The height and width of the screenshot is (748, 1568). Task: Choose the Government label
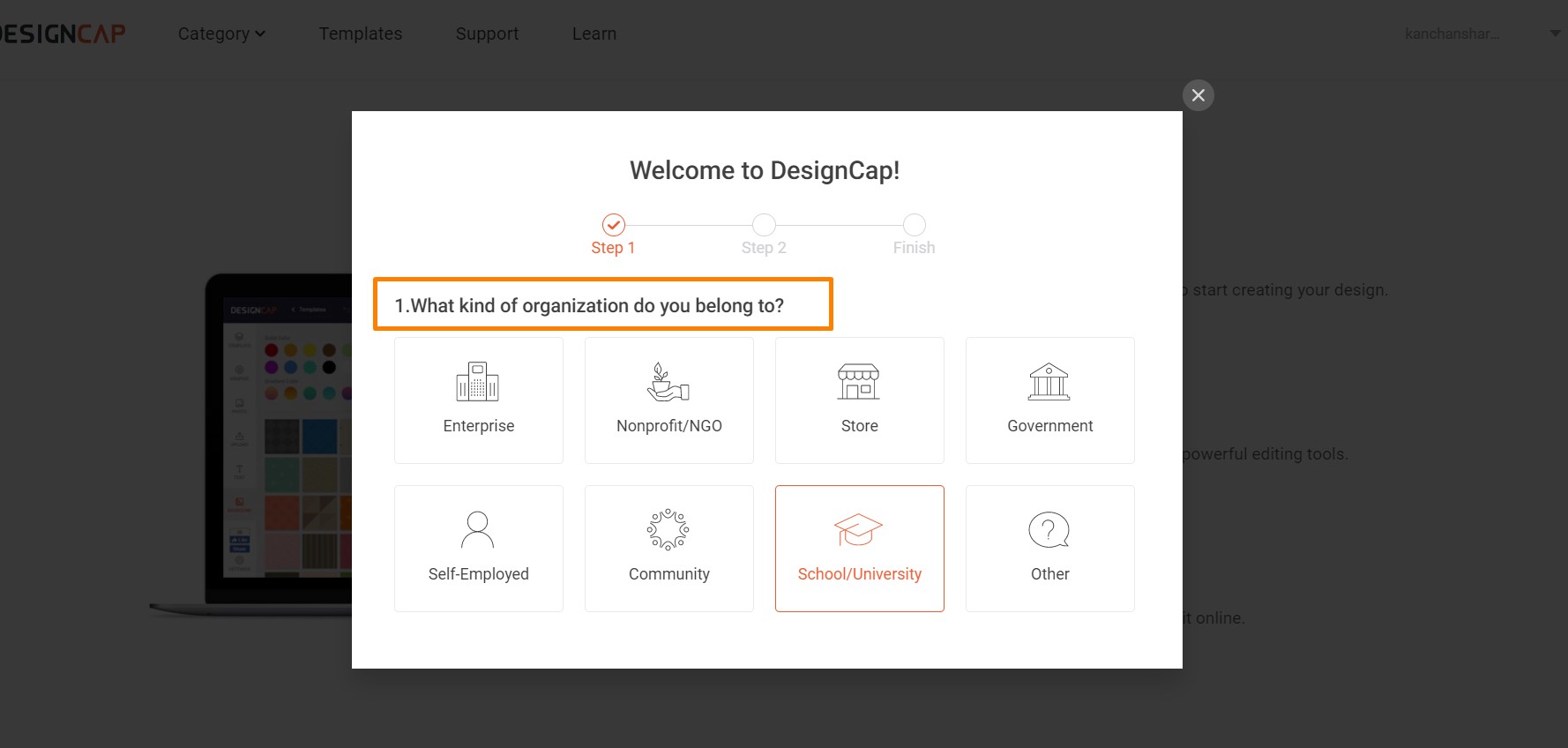point(1050,426)
